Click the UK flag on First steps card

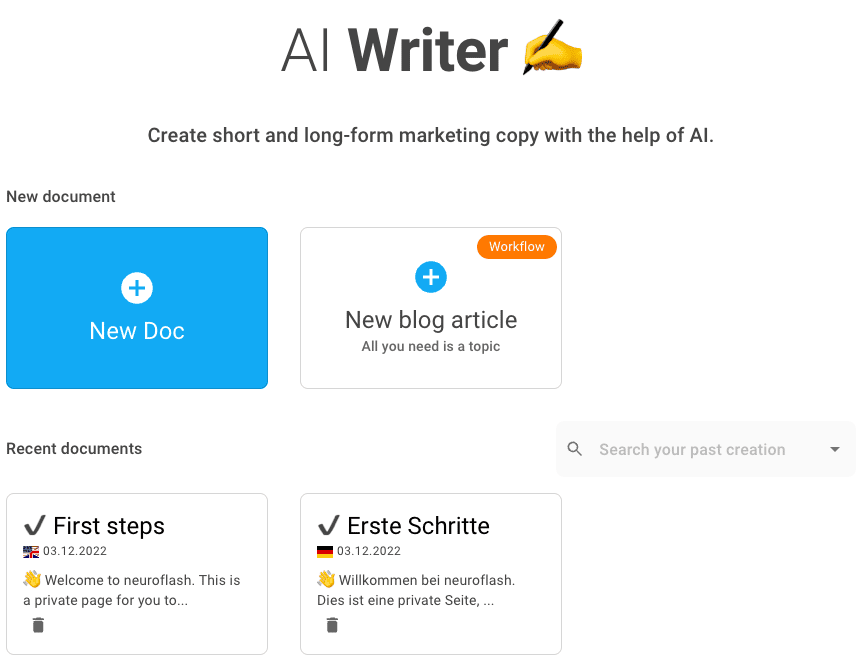coord(31,552)
